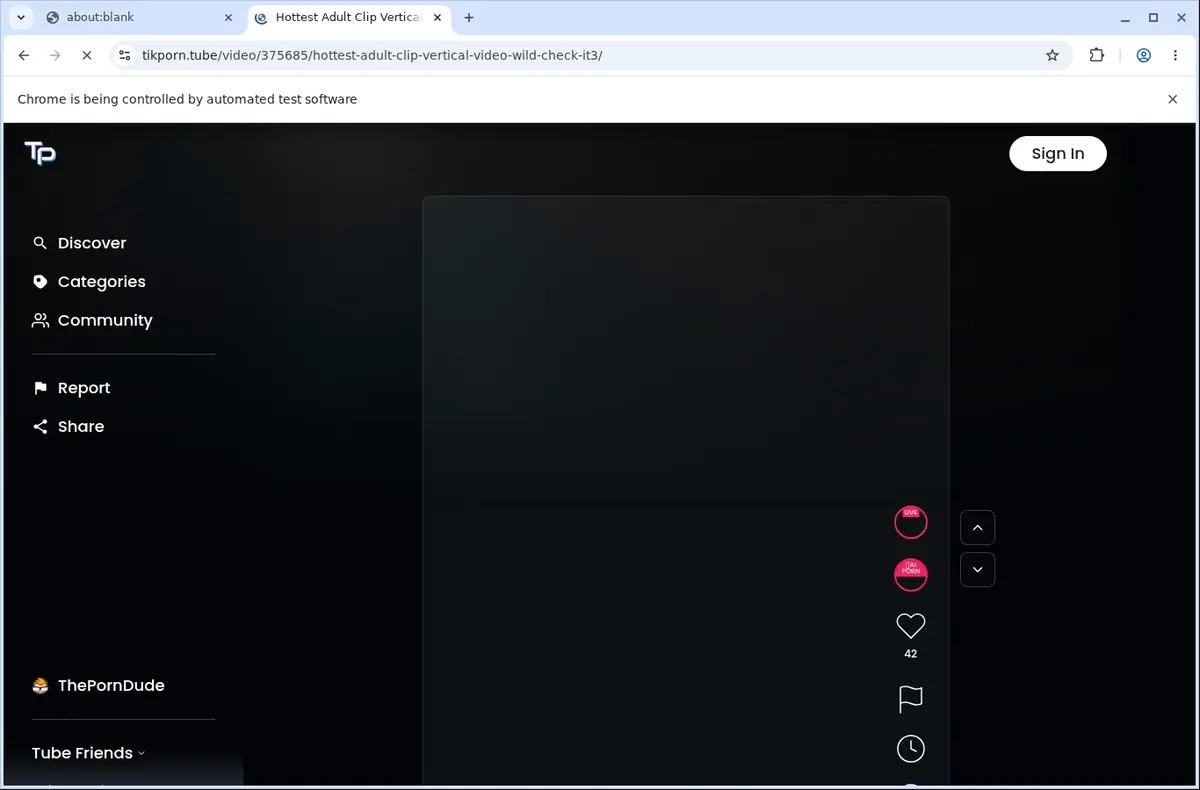Viewport: 1200px width, 790px height.
Task: Click Report in the left sidebar
Action: [x=72, y=388]
